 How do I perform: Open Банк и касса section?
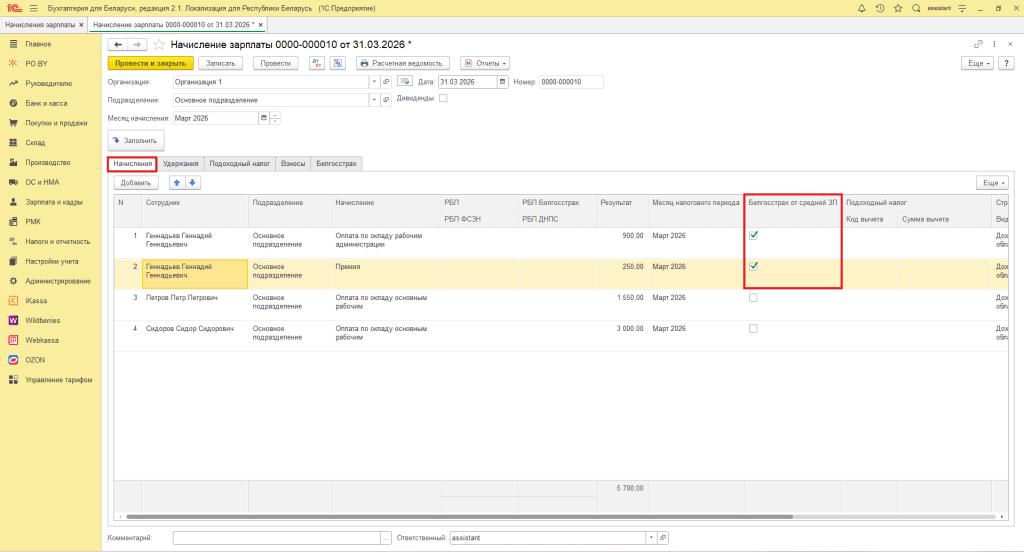[x=46, y=103]
